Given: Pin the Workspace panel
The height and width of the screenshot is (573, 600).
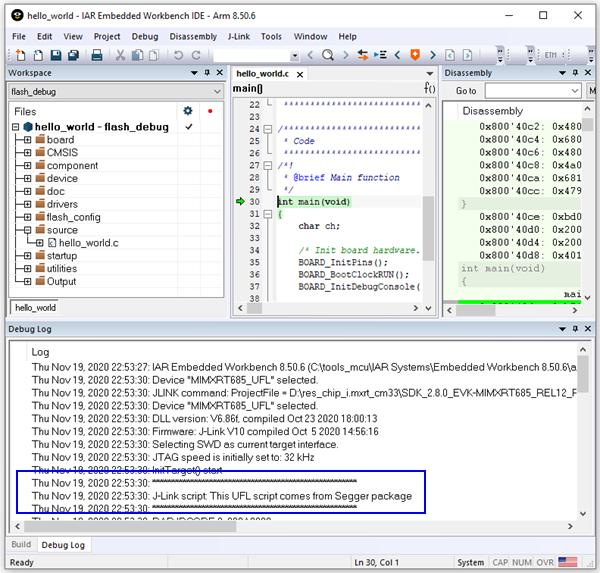Looking at the screenshot, I should (207, 72).
